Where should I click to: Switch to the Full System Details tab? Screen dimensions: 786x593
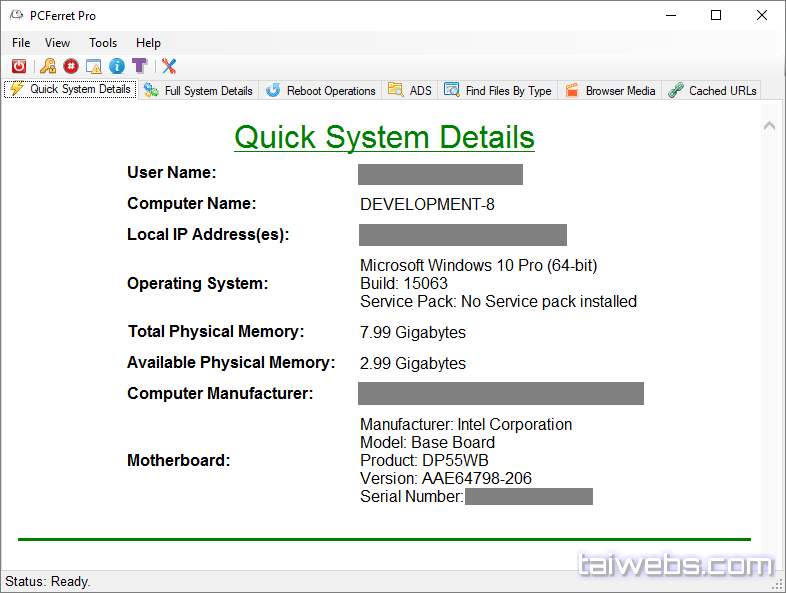[198, 90]
